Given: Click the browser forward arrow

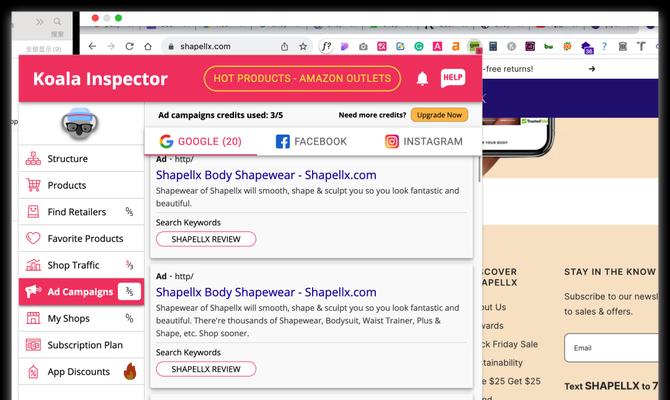Looking at the screenshot, I should coord(111,46).
